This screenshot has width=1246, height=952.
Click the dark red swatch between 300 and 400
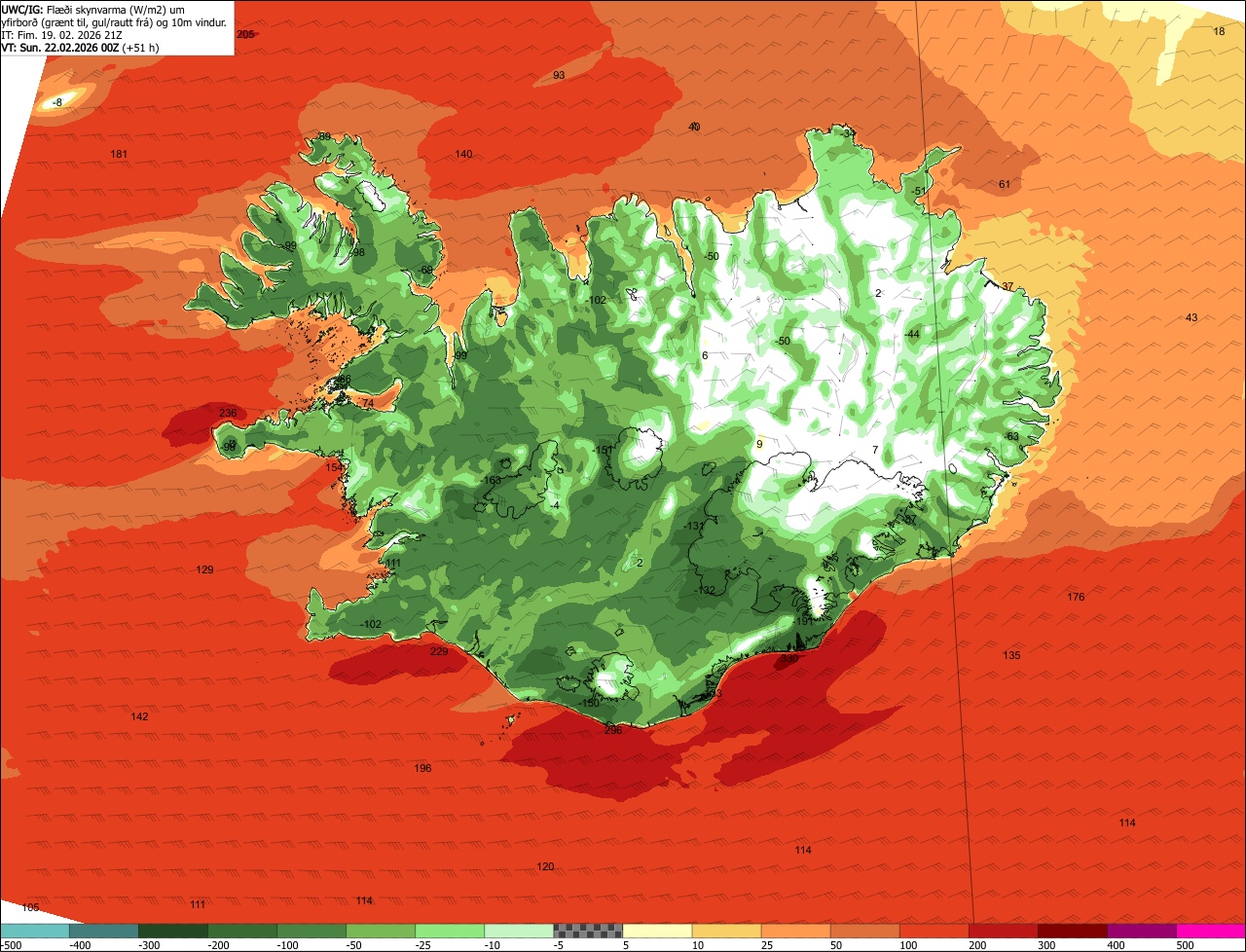click(1071, 931)
